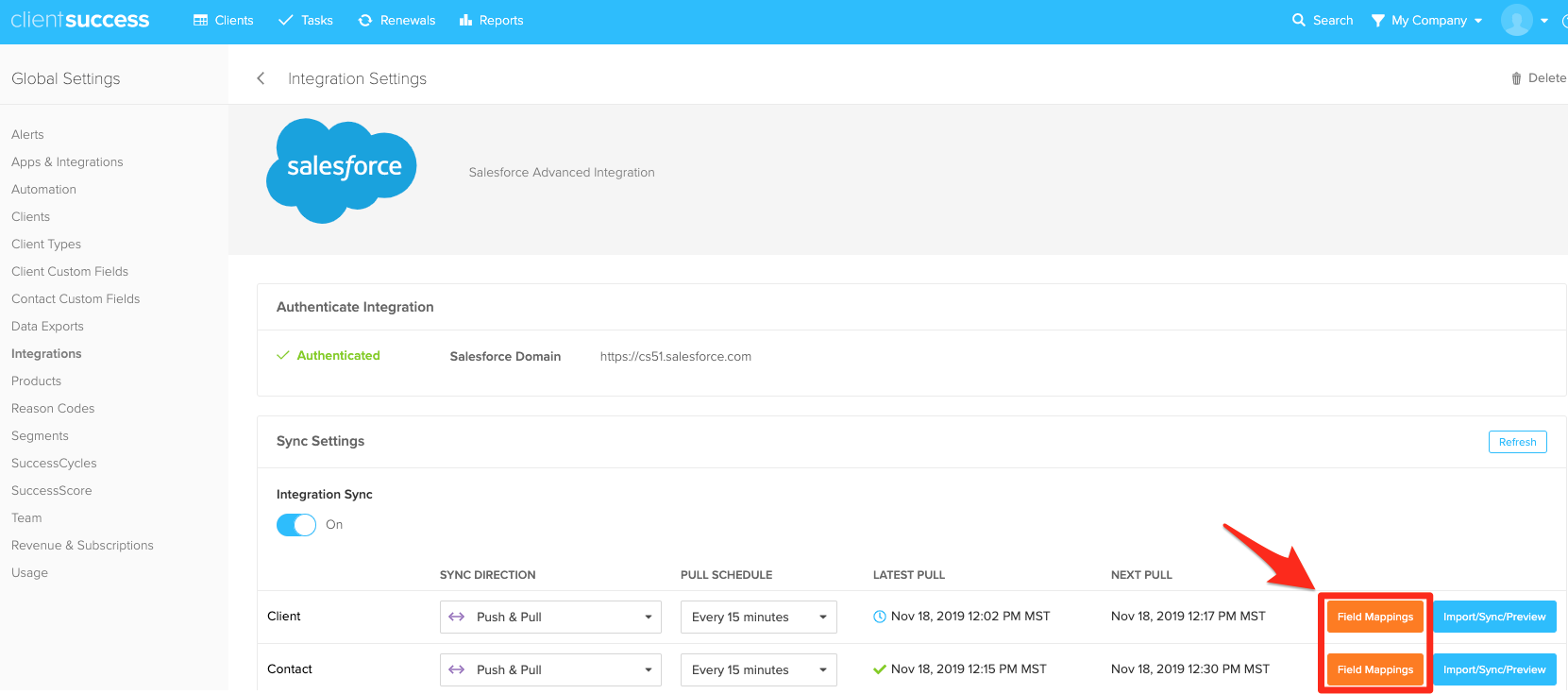Click the Delete trash icon

(x=1516, y=78)
